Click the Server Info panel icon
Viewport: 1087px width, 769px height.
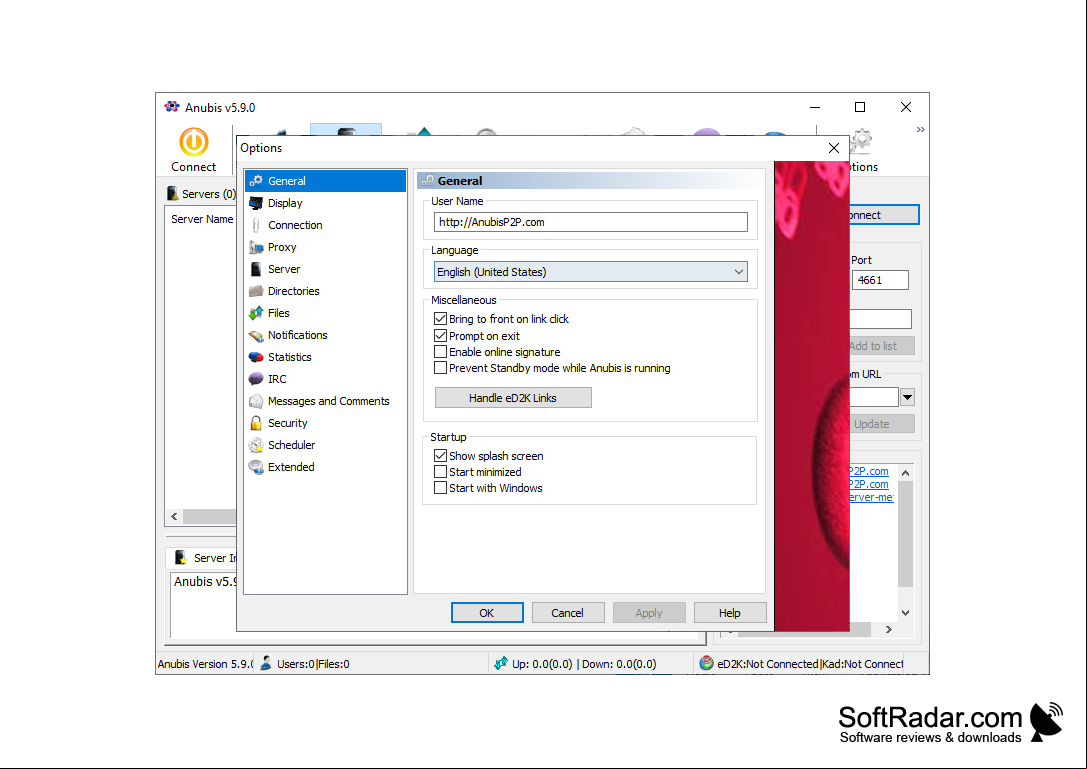[x=180, y=558]
